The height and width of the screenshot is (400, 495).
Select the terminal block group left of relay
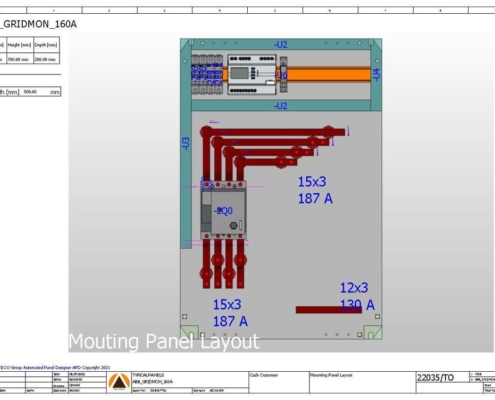tap(207, 74)
